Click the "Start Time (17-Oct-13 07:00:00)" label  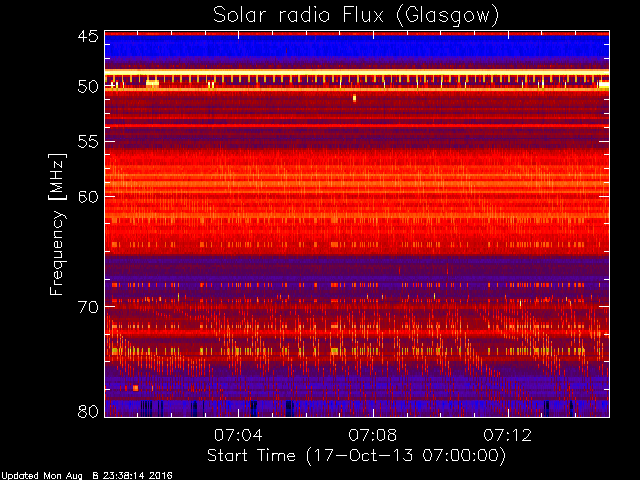point(356,456)
